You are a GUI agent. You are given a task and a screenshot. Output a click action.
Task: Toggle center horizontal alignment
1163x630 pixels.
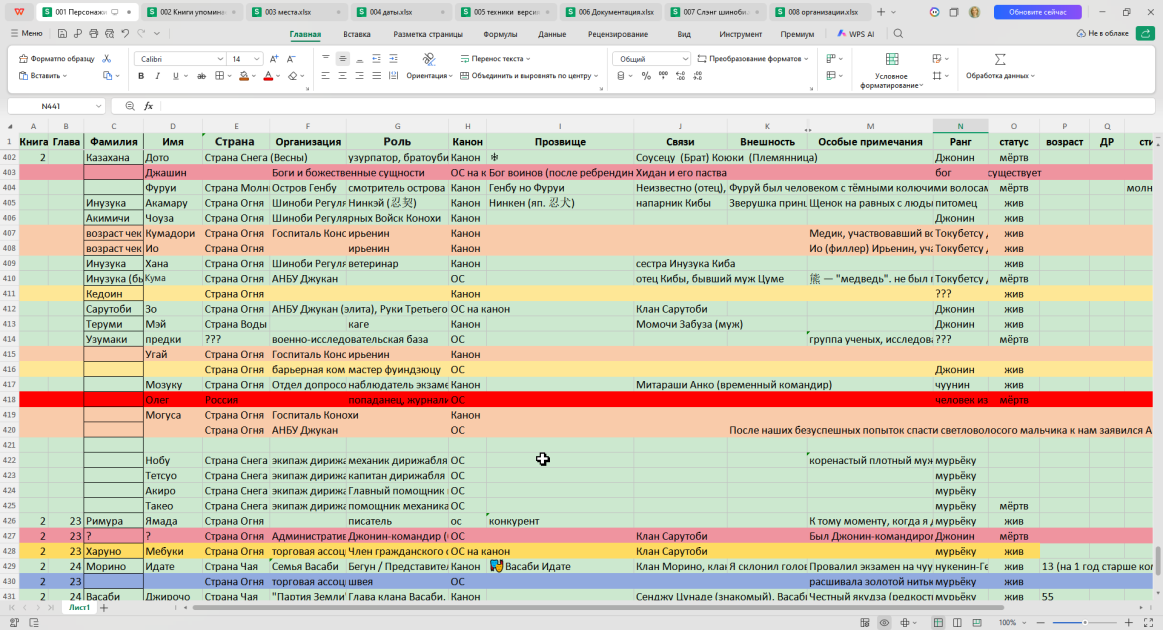pyautogui.click(x=342, y=76)
